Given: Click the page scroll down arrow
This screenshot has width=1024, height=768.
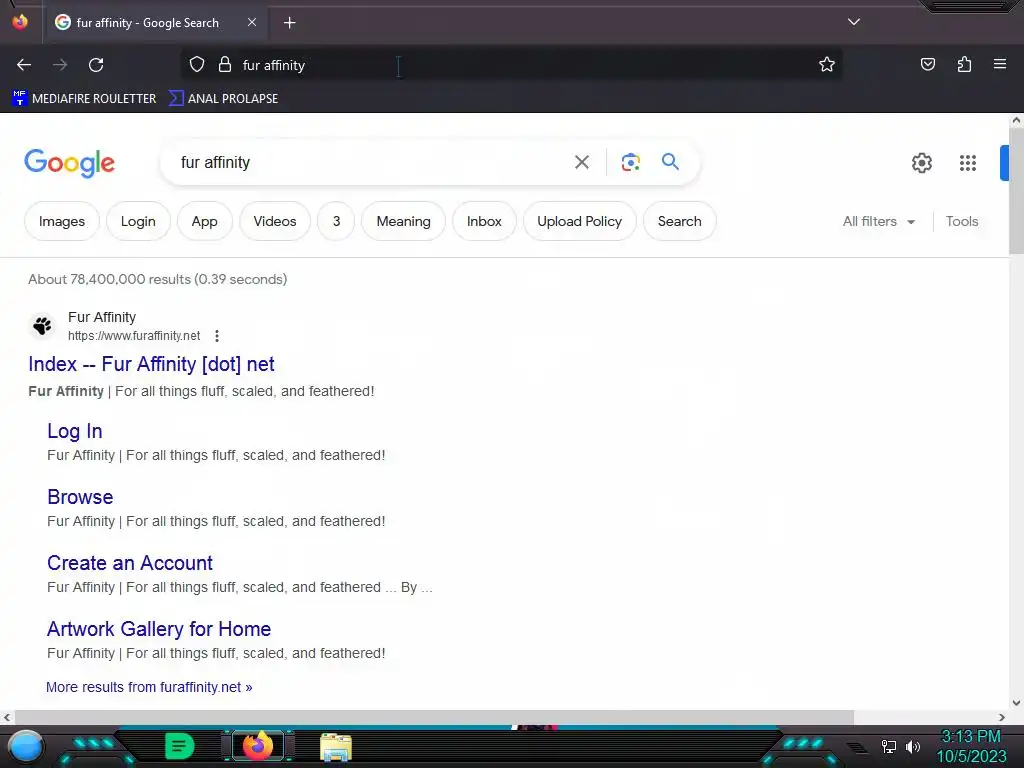Looking at the screenshot, I should point(1016,703).
